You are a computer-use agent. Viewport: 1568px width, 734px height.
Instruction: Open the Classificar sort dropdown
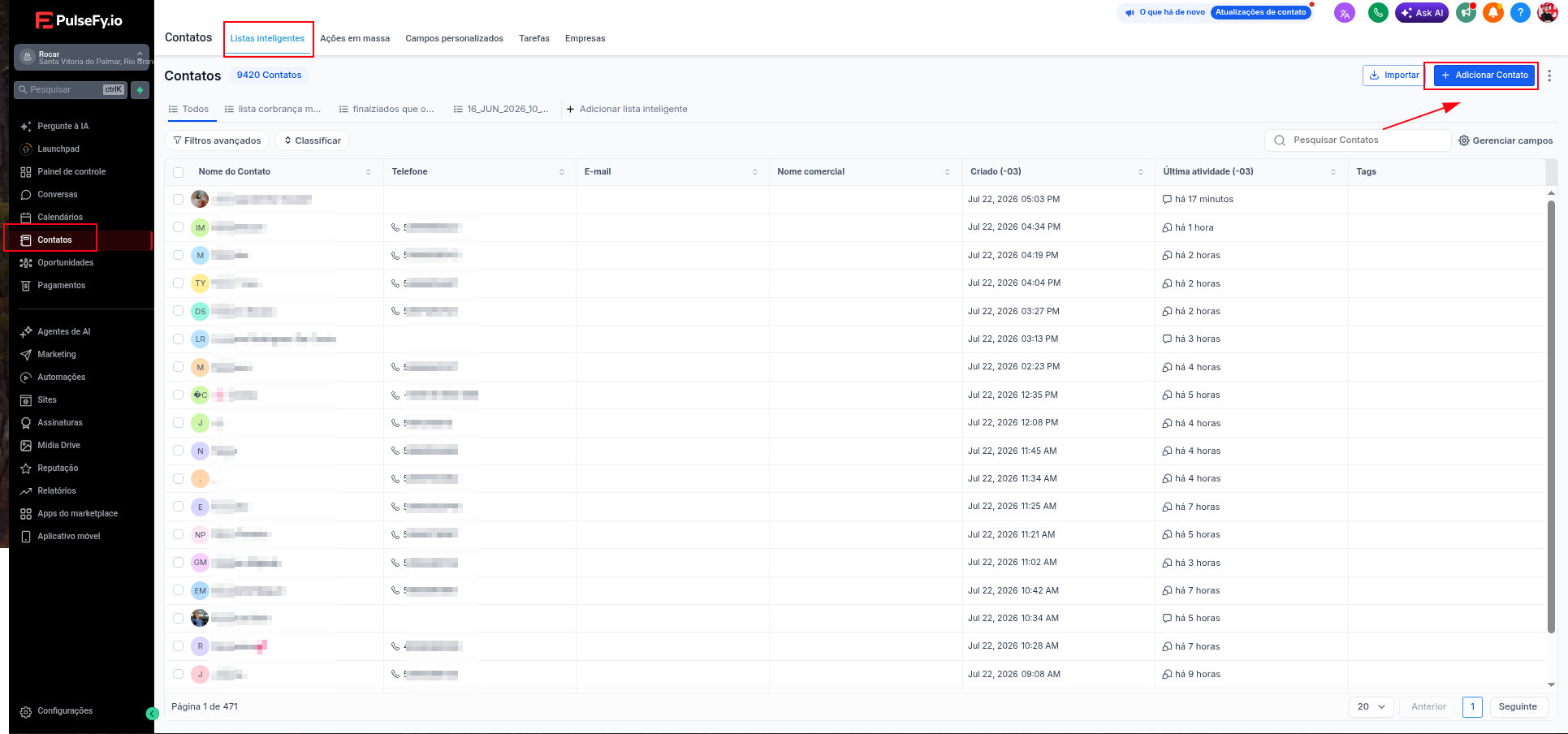(312, 140)
